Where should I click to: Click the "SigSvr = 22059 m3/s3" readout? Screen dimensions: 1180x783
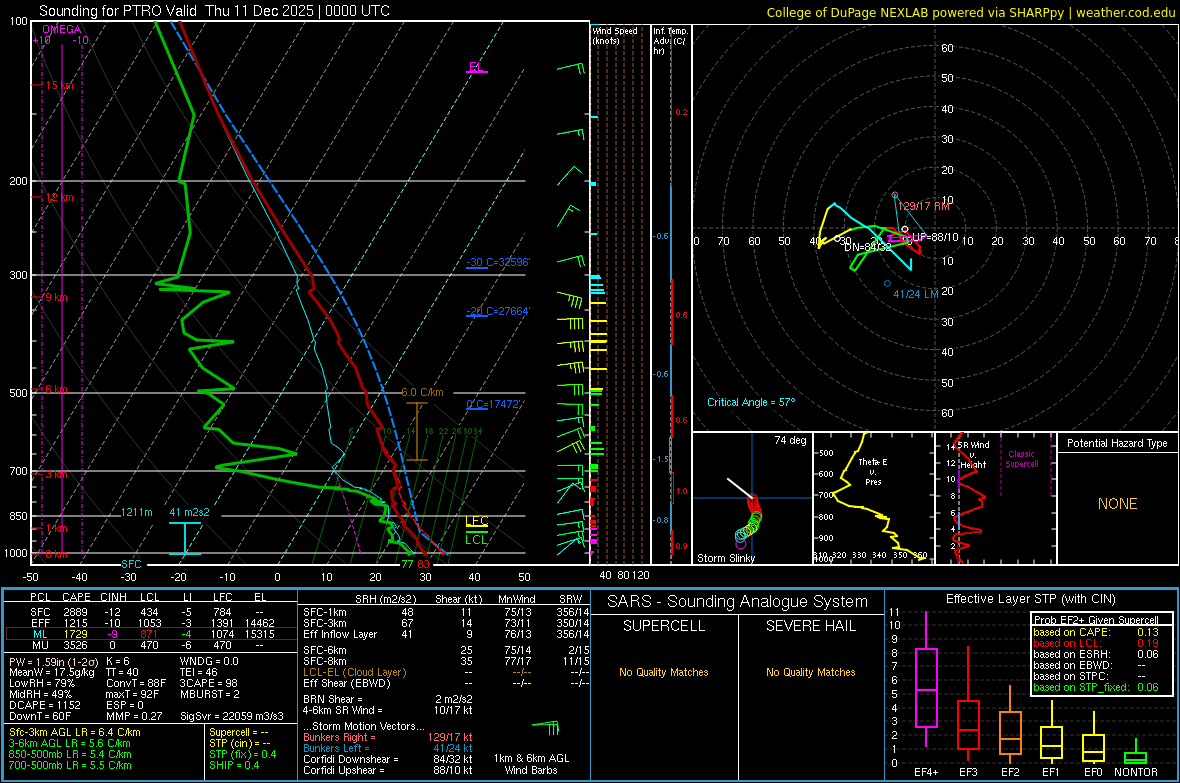coord(232,716)
